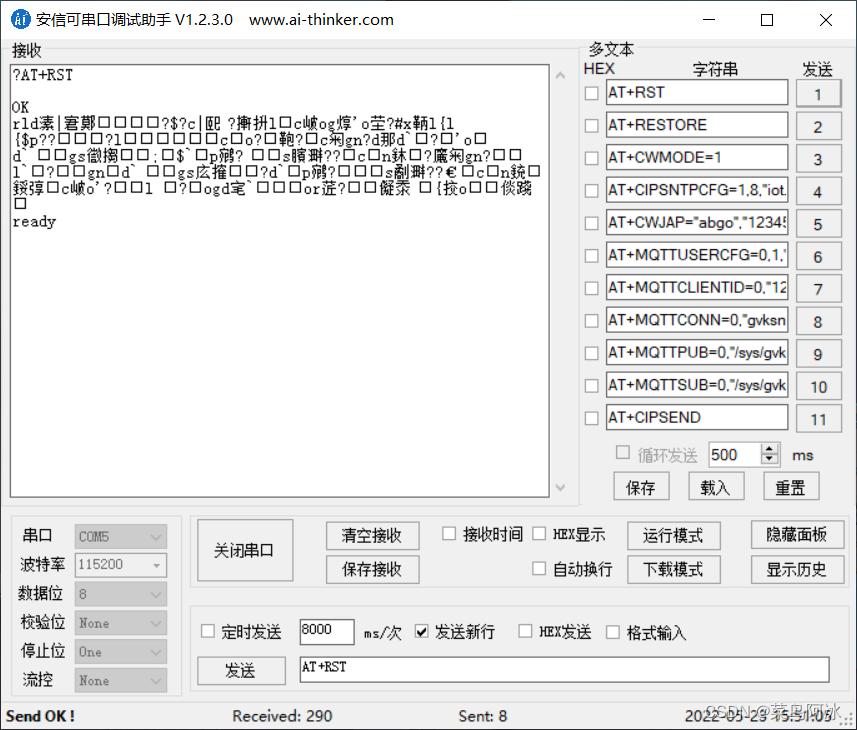Click 保存接收 to save received data
The width and height of the screenshot is (857, 730).
[372, 569]
